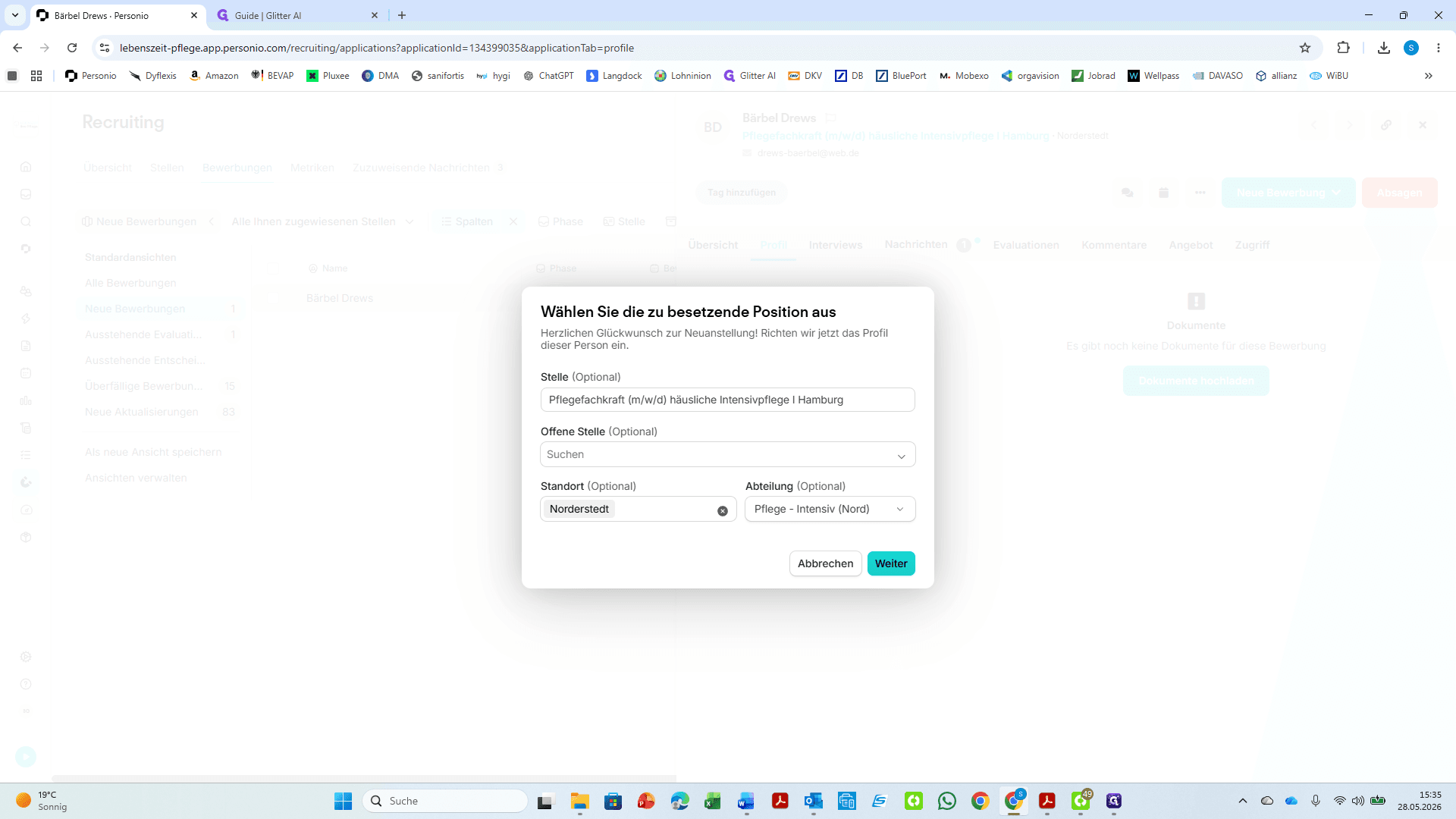Open the tab groups grid icon in the bookmarks bar
The height and width of the screenshot is (819, 1456).
click(36, 76)
